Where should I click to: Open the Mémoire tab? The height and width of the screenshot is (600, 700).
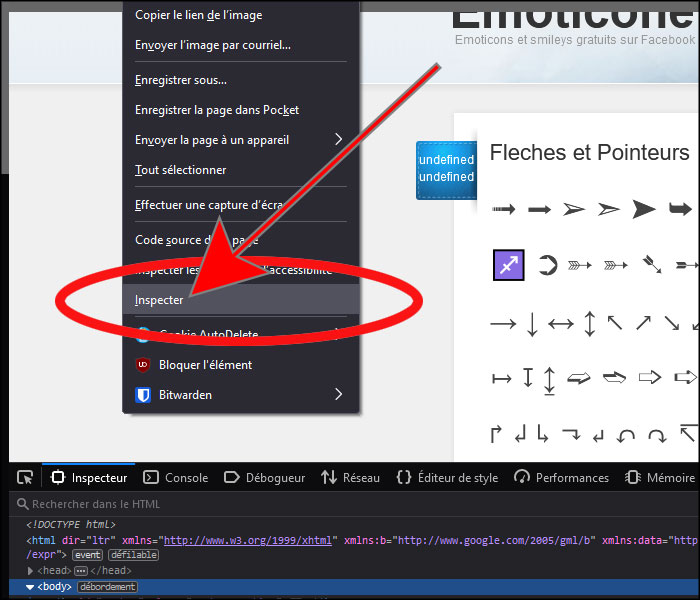(660, 478)
